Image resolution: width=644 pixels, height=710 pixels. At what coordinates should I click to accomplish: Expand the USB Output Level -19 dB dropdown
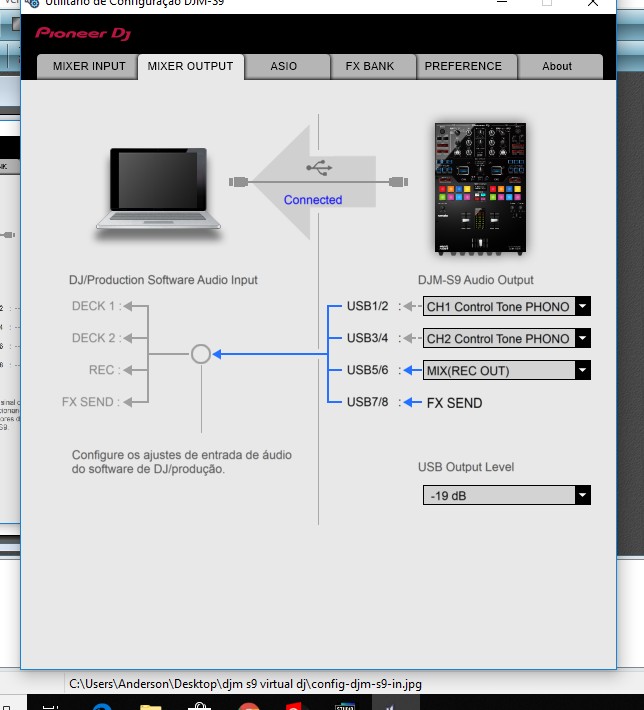(507, 495)
